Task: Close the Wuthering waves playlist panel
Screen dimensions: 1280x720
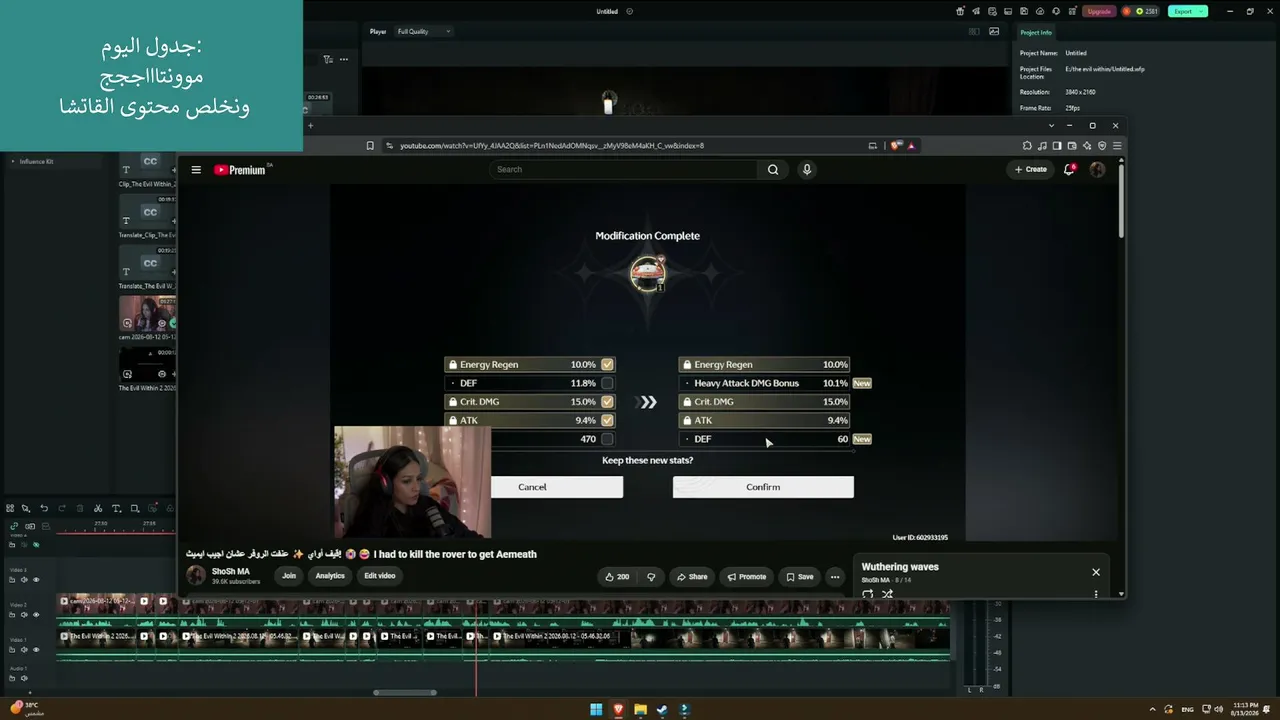Action: [x=1096, y=572]
